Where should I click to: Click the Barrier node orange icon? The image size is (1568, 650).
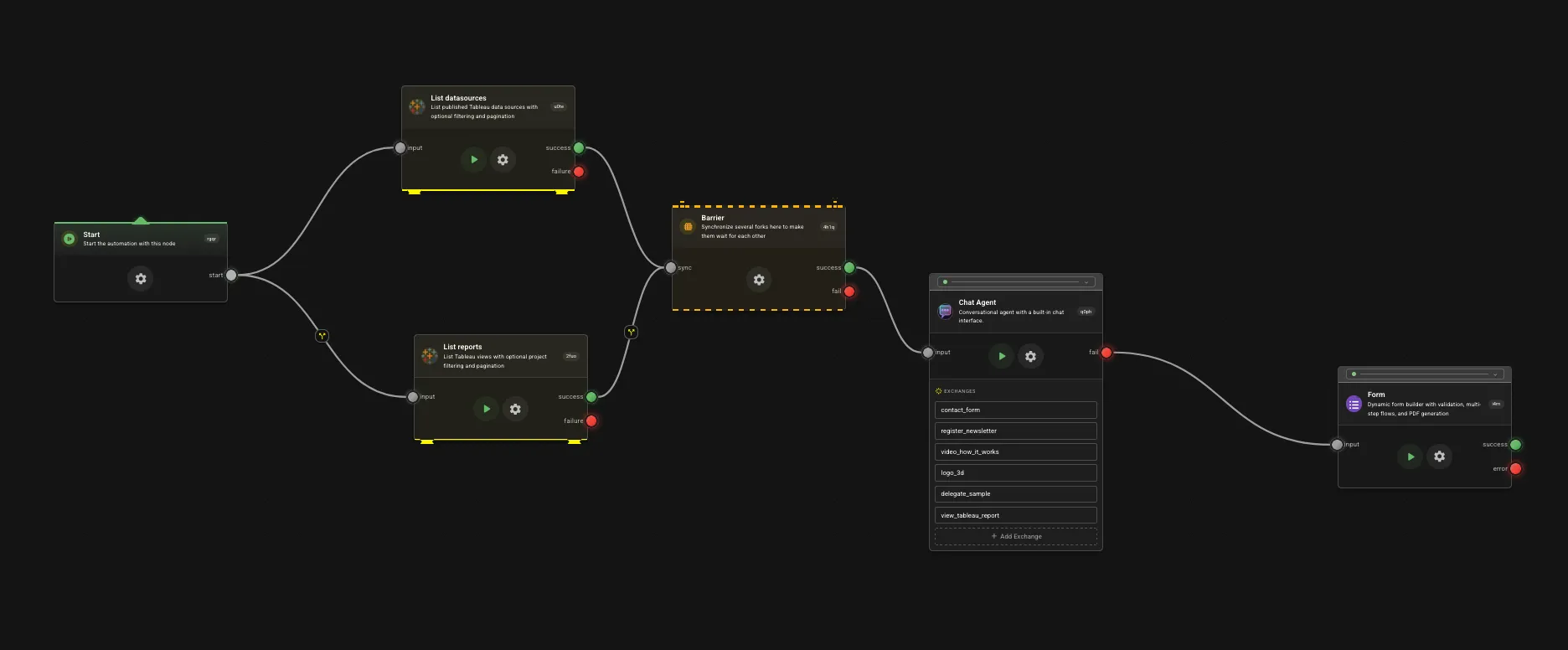pos(688,226)
